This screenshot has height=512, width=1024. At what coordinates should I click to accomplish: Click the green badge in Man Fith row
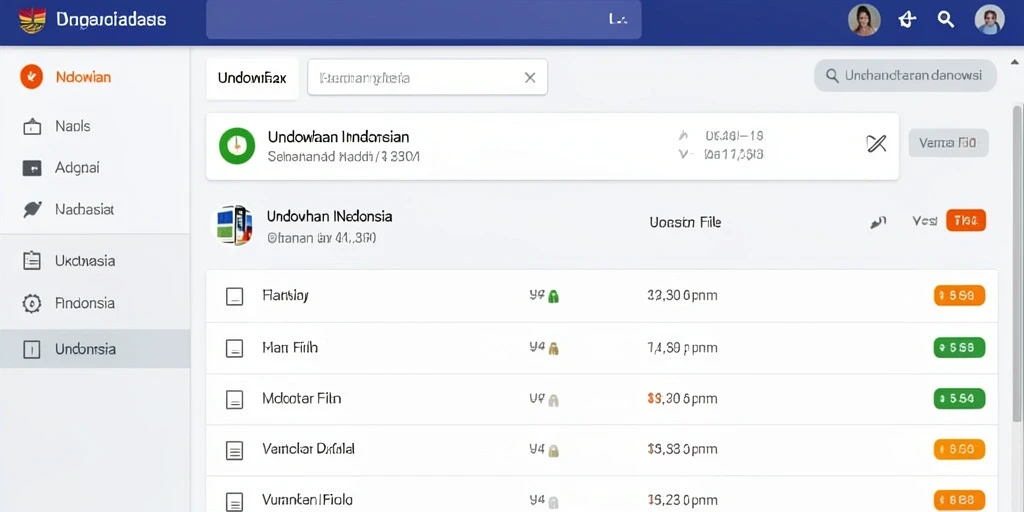point(959,348)
